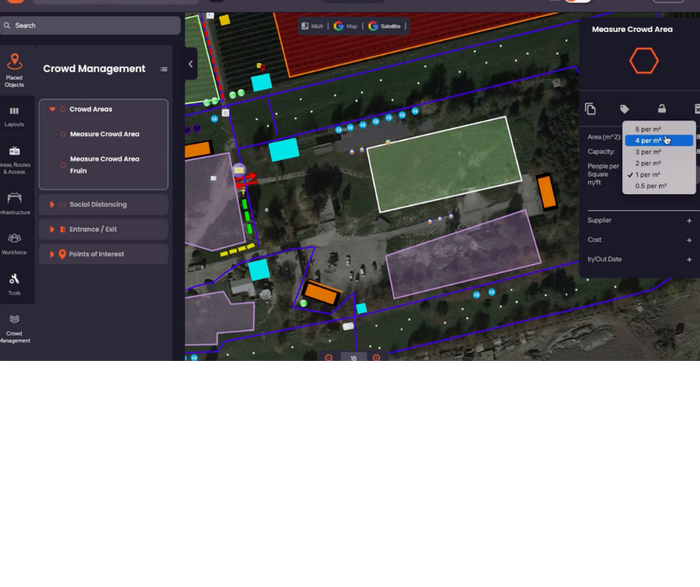Screen dimensions: 700x587
Task: Pick the 0.5 per m² option
Action: (x=650, y=186)
